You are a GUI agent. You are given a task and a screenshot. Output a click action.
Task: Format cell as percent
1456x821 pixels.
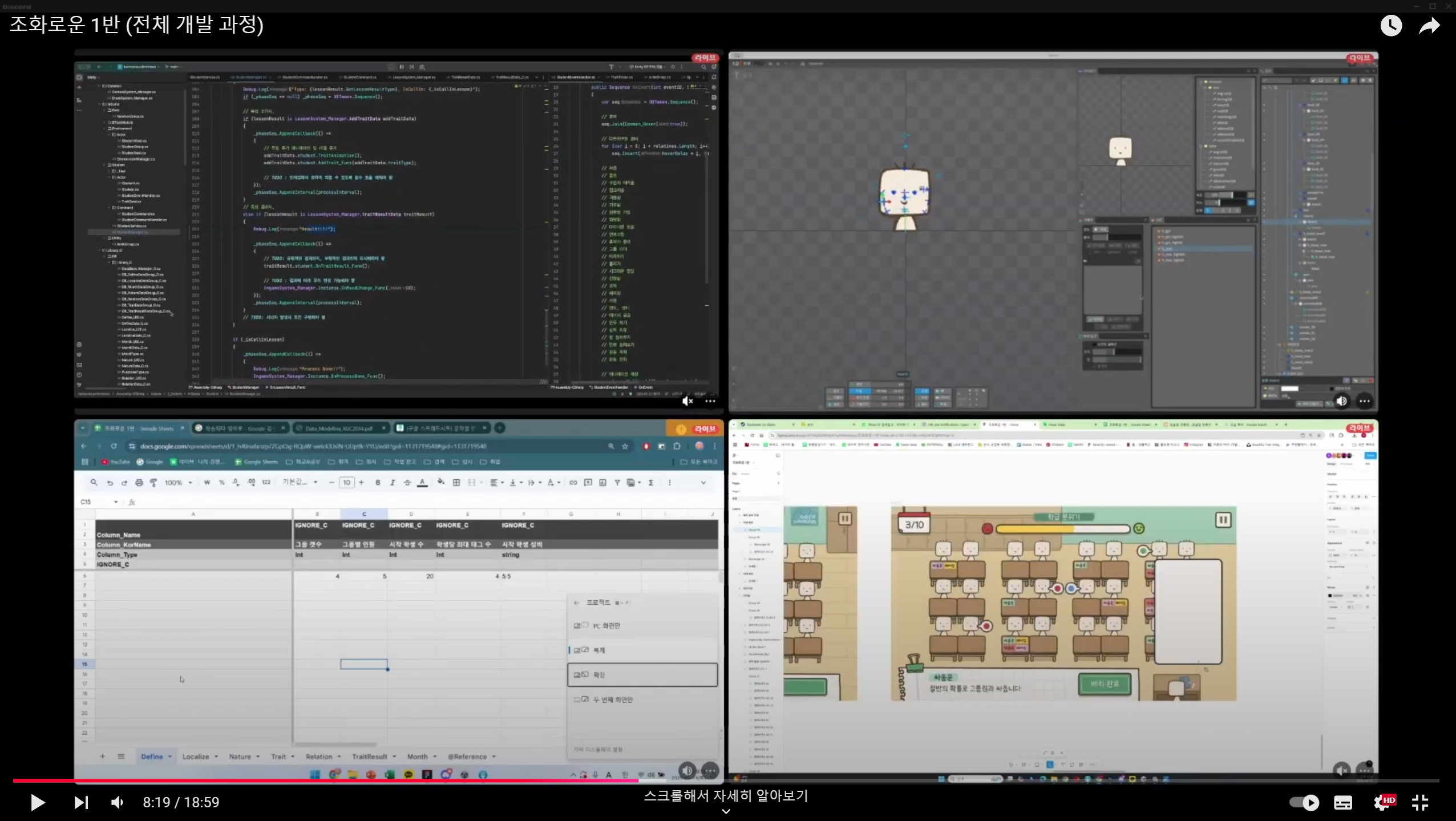pyautogui.click(x=221, y=483)
